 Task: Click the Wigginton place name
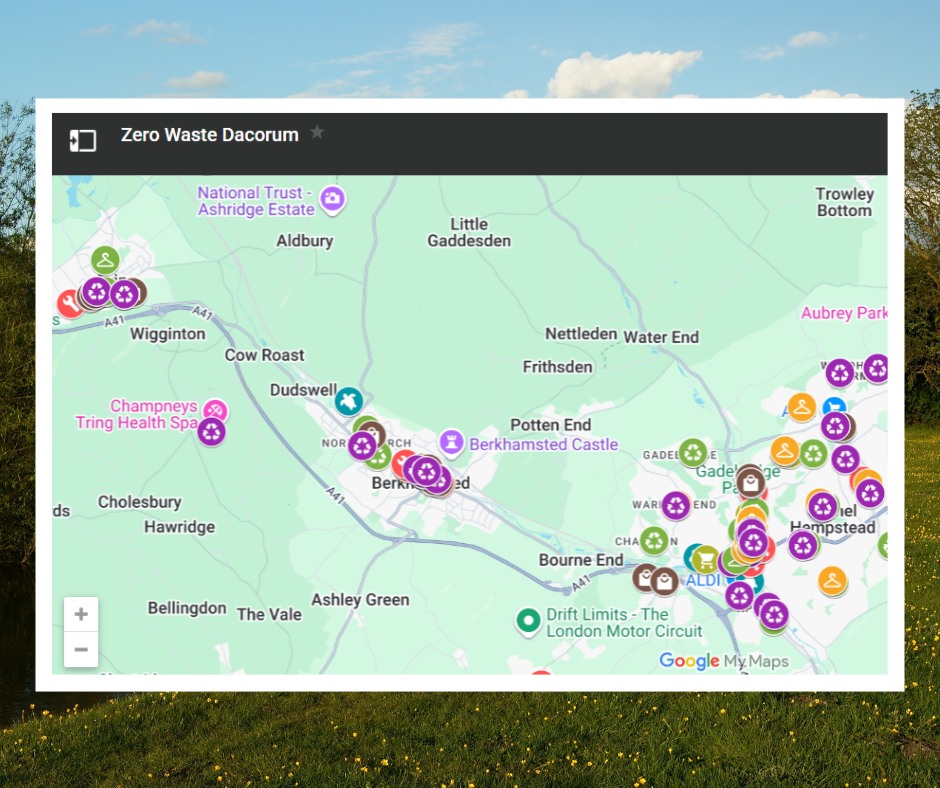click(168, 334)
